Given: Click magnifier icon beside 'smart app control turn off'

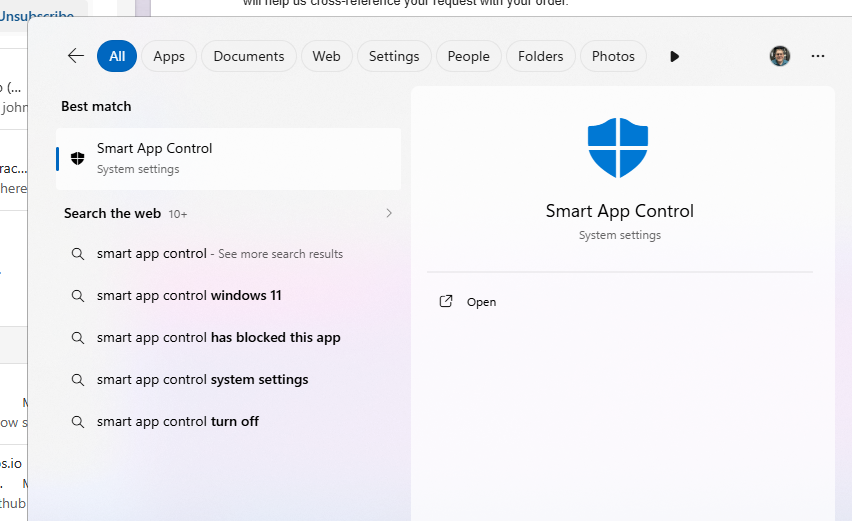Looking at the screenshot, I should point(78,422).
